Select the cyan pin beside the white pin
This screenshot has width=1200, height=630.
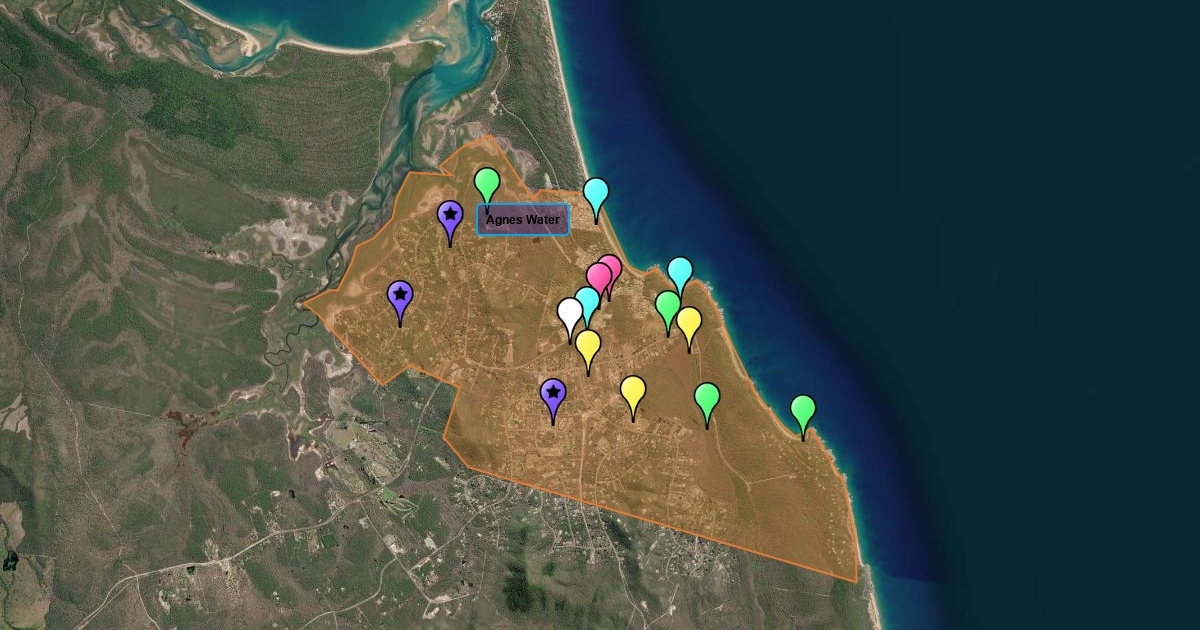click(588, 300)
